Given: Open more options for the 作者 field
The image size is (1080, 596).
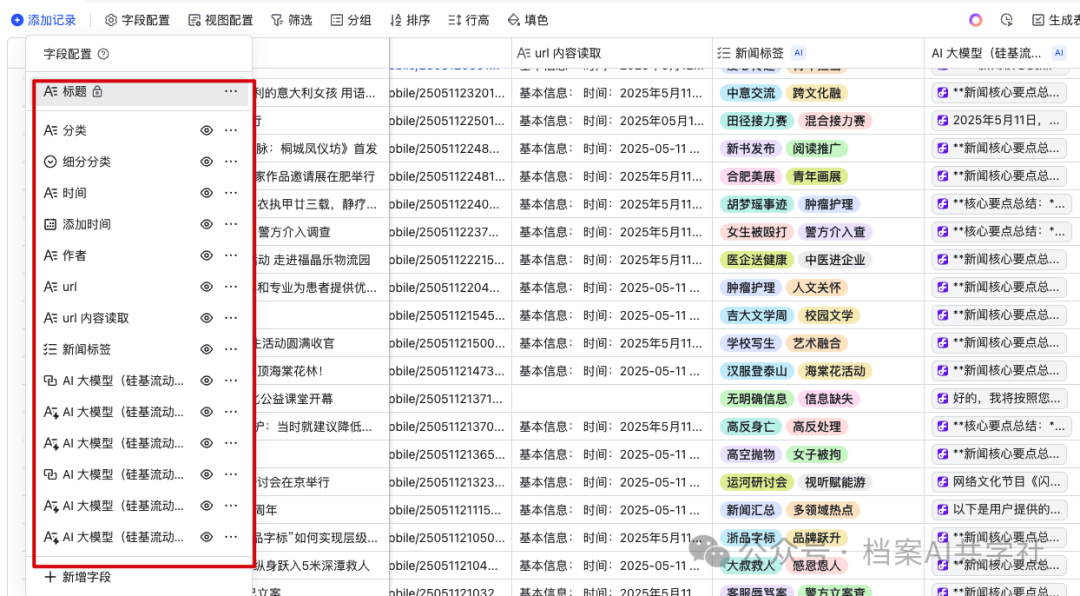Looking at the screenshot, I should click(x=231, y=256).
